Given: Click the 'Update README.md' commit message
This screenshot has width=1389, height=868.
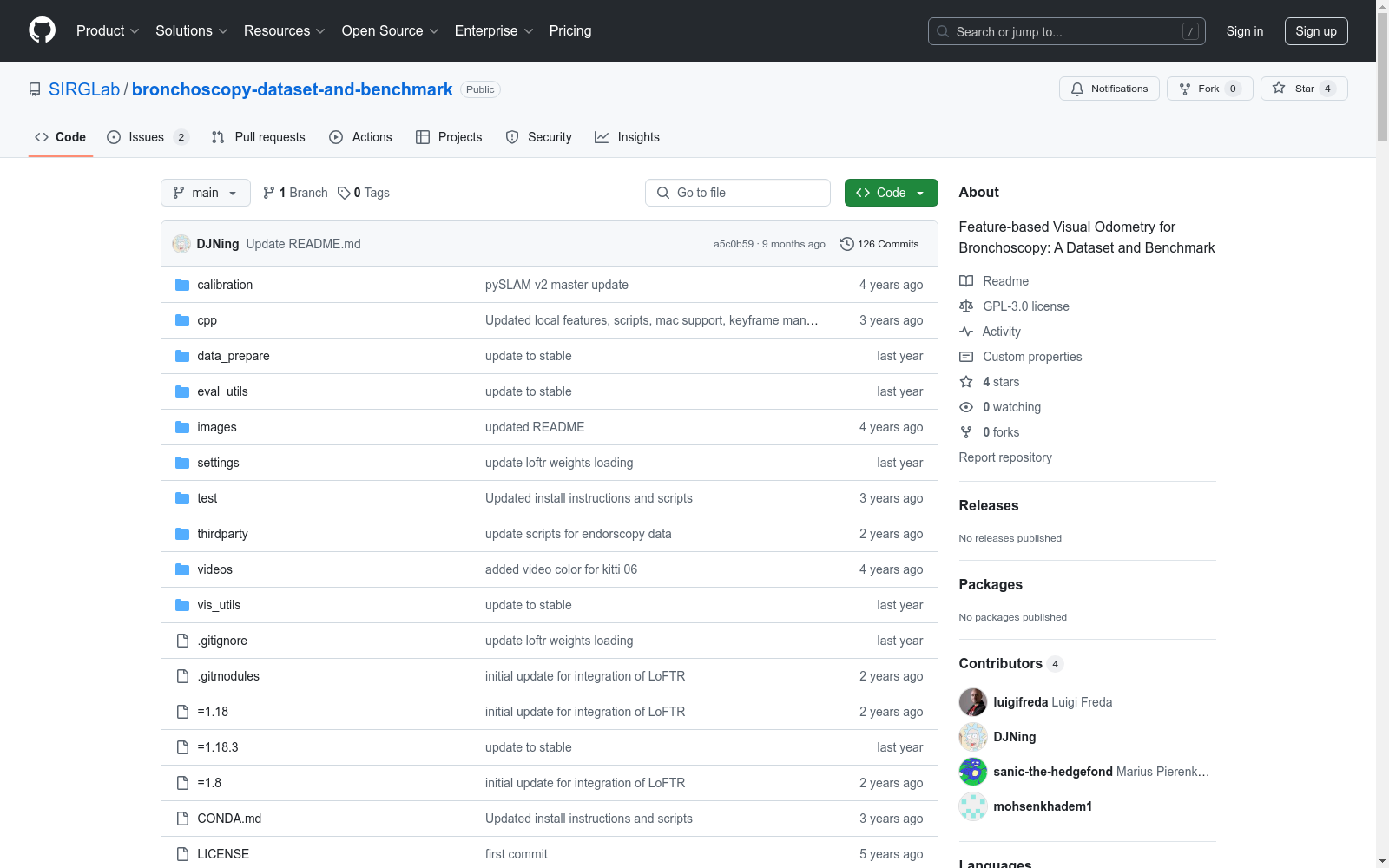Looking at the screenshot, I should pyautogui.click(x=303, y=244).
